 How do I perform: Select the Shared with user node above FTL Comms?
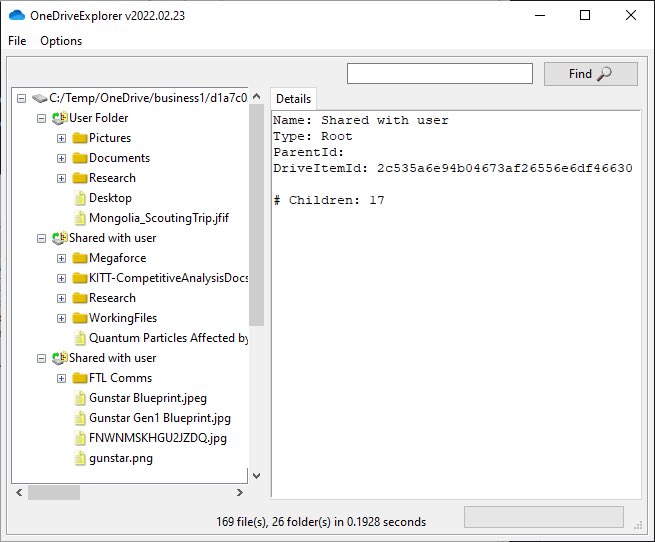112,358
